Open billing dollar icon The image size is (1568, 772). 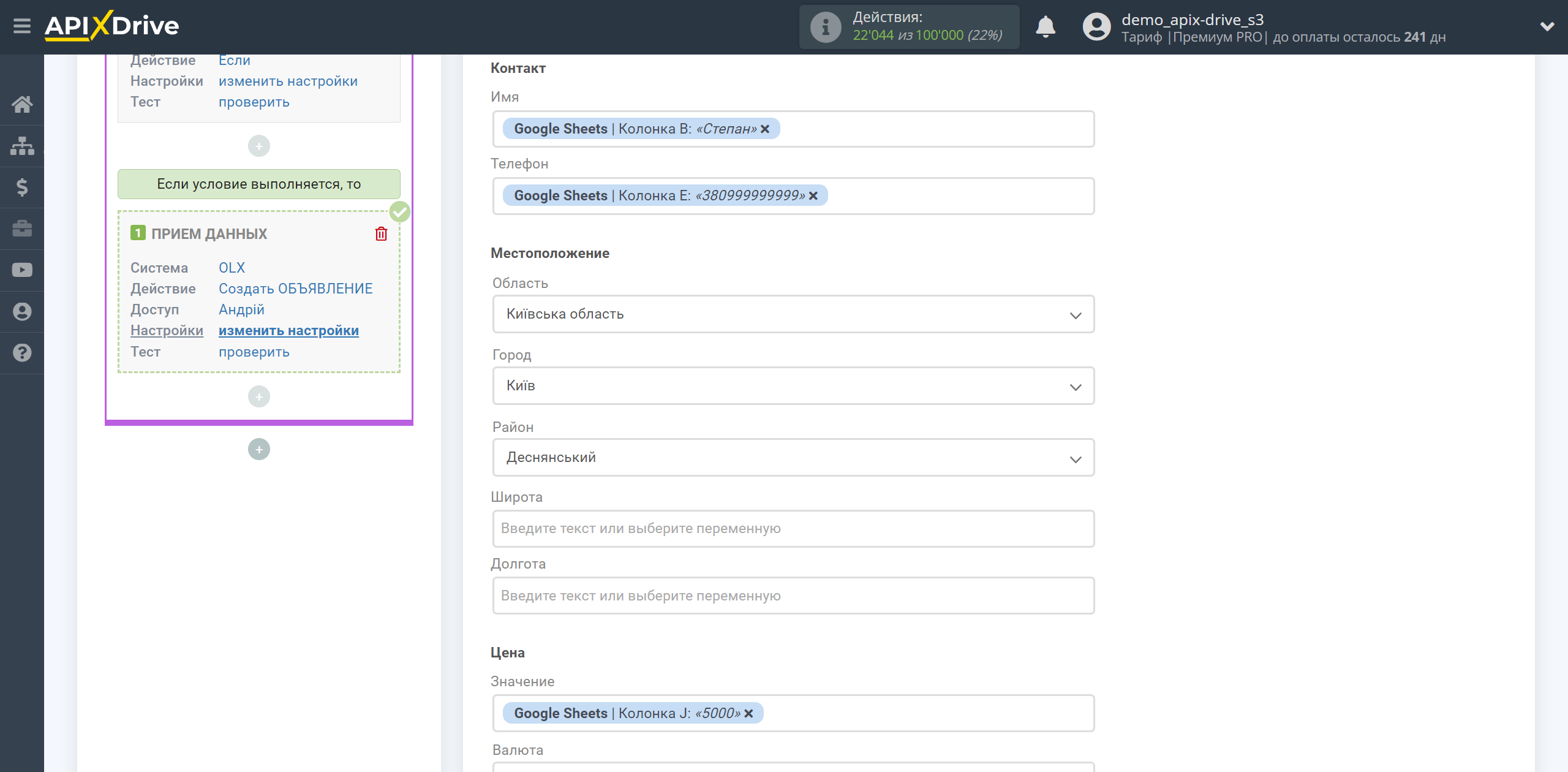click(x=22, y=187)
